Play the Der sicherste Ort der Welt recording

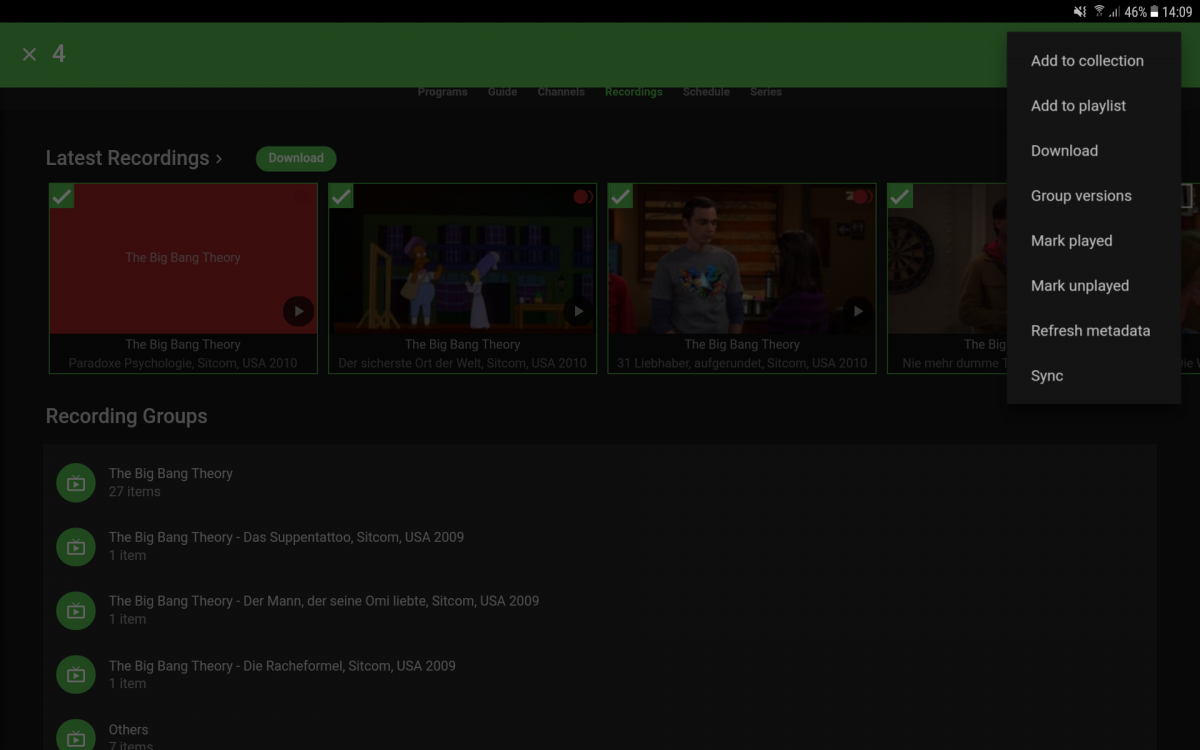(578, 311)
